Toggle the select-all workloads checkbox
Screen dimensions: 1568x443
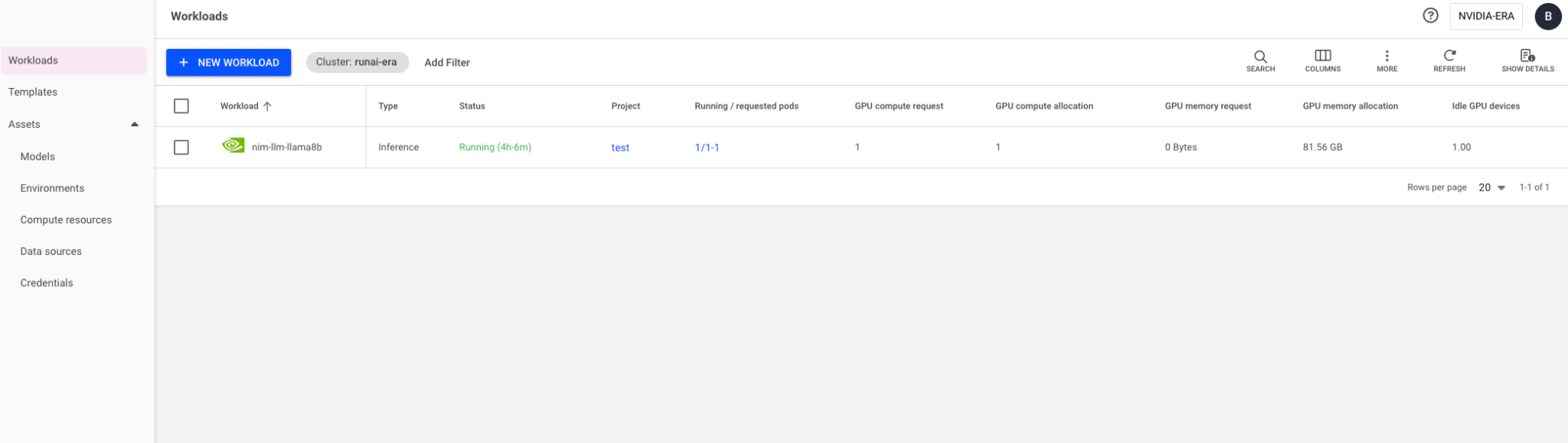(181, 106)
